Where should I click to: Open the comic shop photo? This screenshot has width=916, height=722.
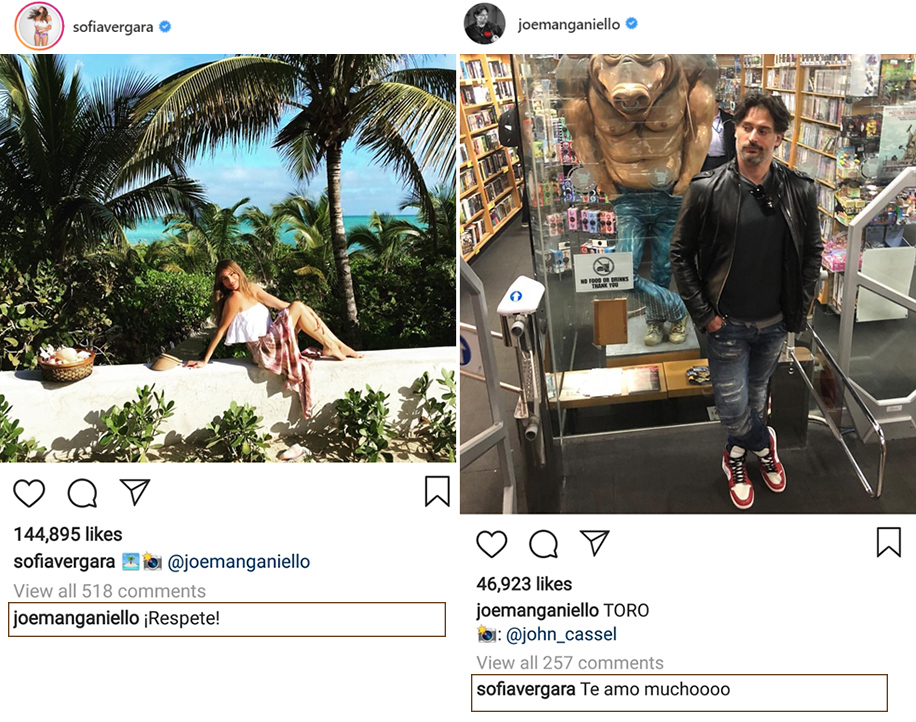[687, 283]
